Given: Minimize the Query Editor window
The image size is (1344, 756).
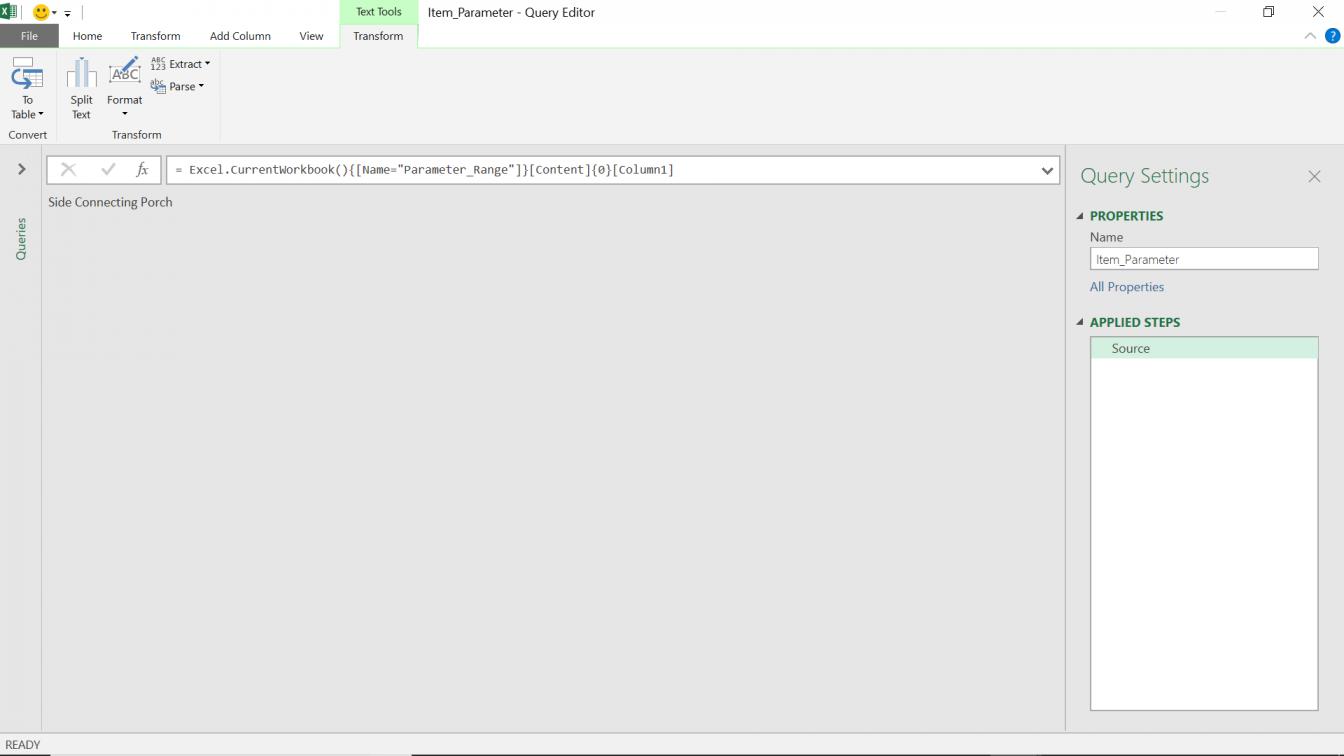Looking at the screenshot, I should [x=1221, y=12].
